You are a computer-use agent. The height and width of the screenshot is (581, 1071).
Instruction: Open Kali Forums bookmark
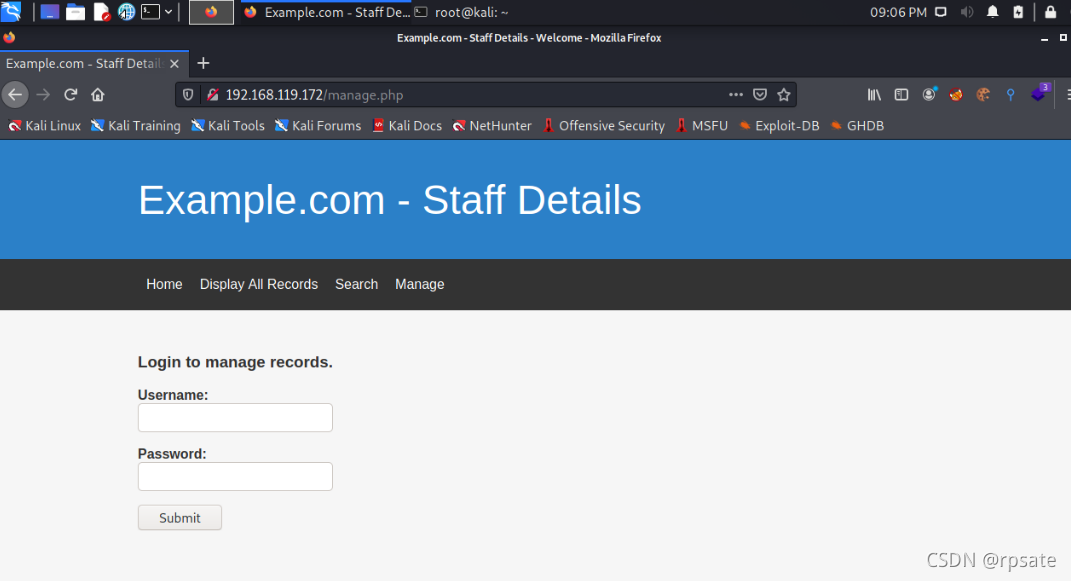[x=318, y=126]
